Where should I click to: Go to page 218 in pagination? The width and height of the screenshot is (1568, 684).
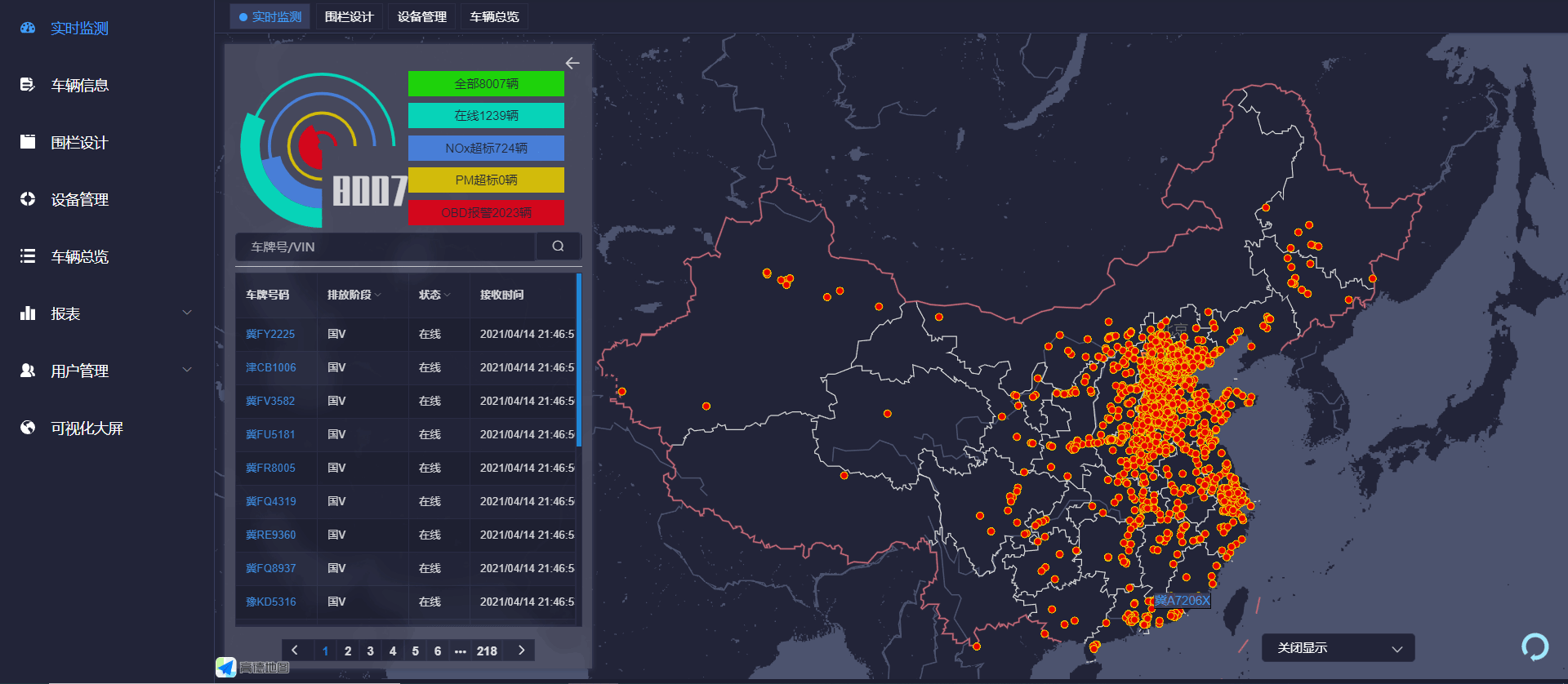(x=487, y=651)
